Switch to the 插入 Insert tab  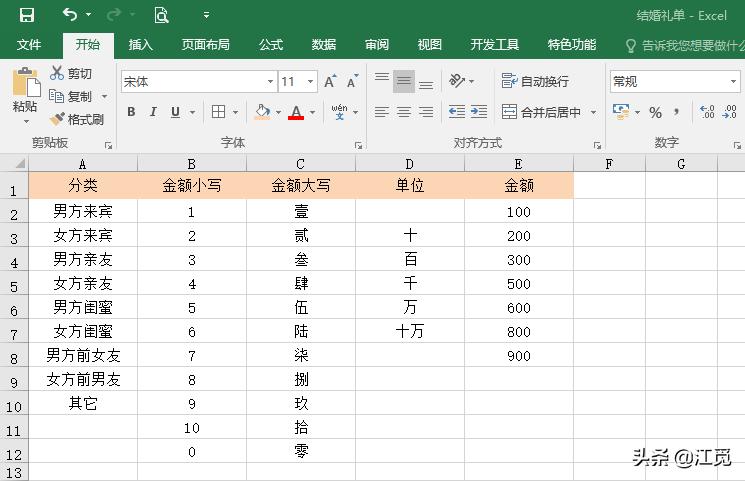[x=141, y=45]
